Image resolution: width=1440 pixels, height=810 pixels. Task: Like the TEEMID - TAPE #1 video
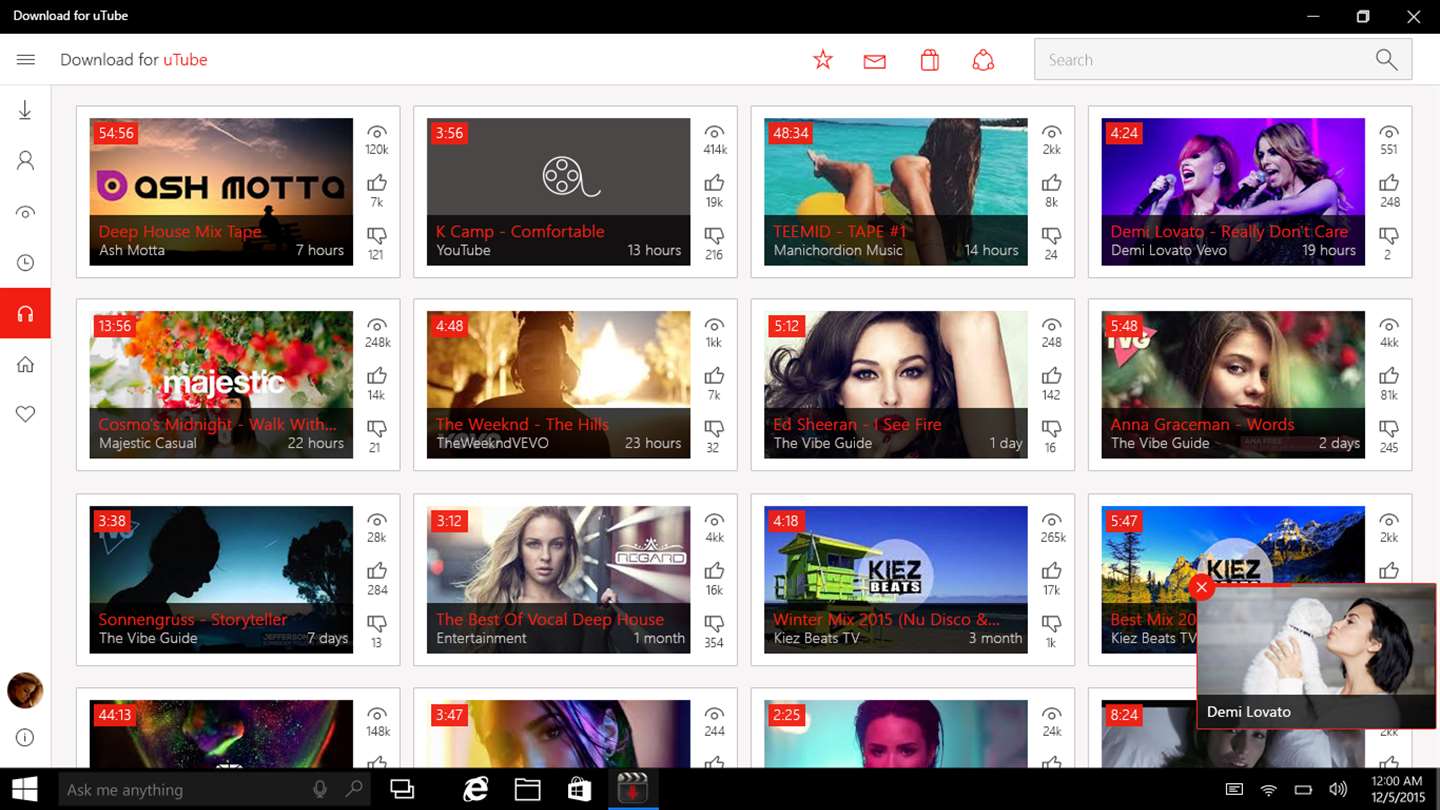coord(1051,183)
